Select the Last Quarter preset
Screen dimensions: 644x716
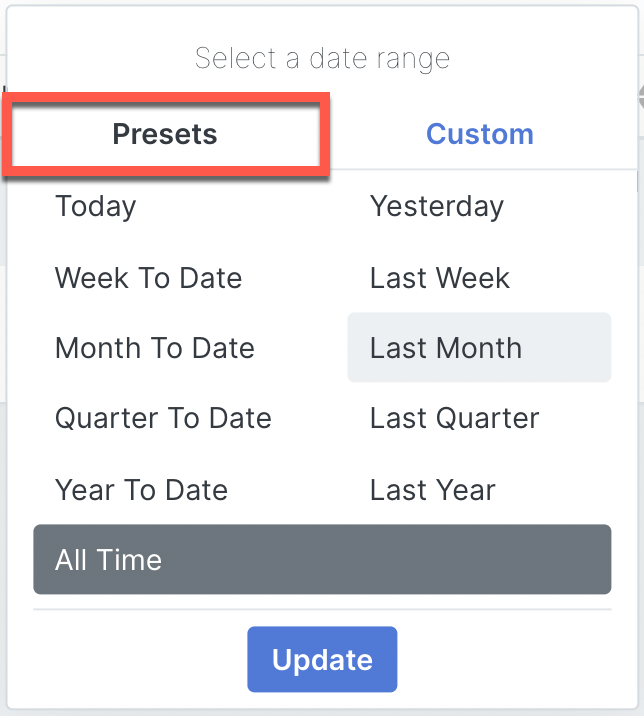point(455,418)
